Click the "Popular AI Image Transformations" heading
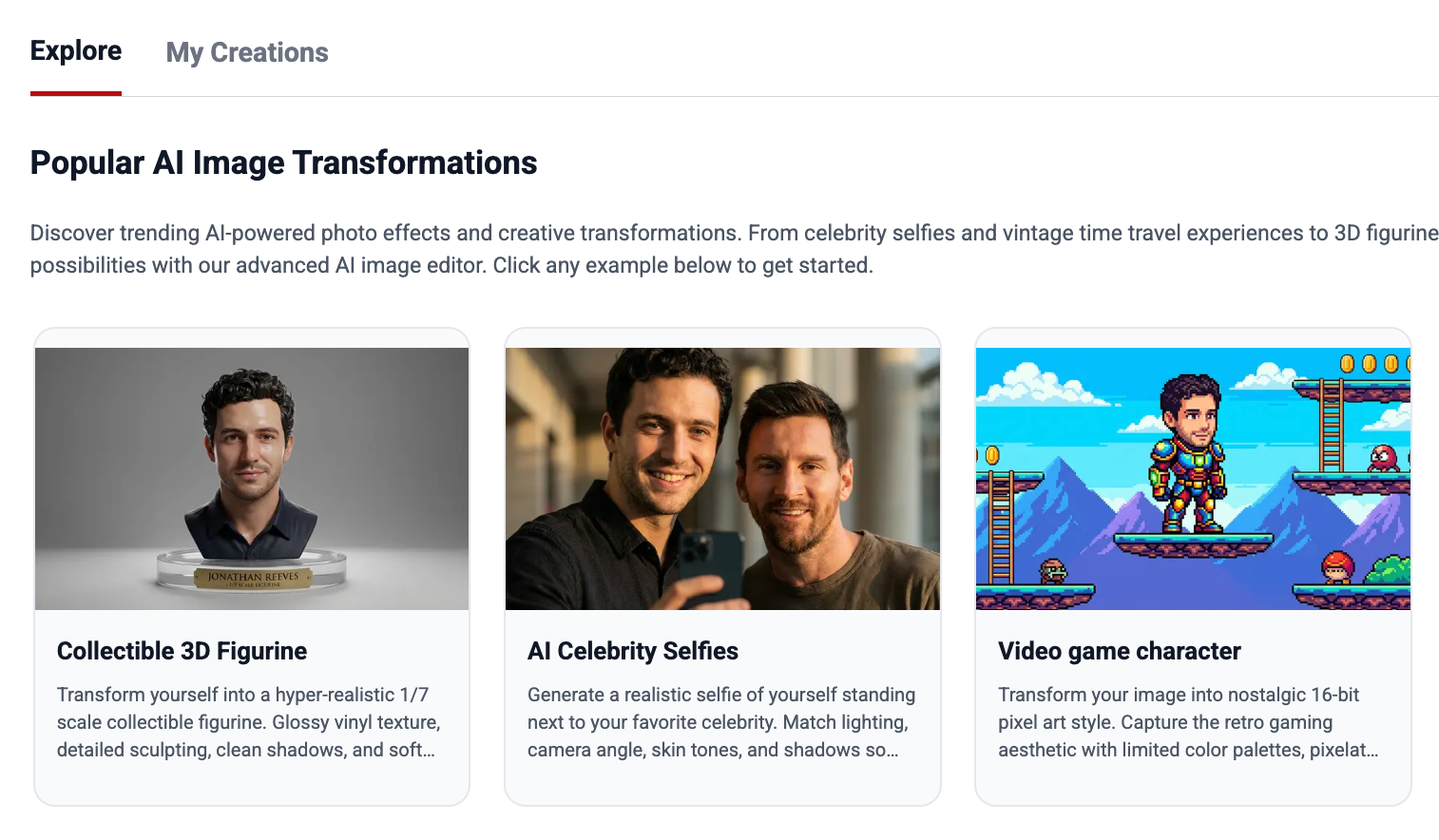The height and width of the screenshot is (840, 1439). coord(283,162)
